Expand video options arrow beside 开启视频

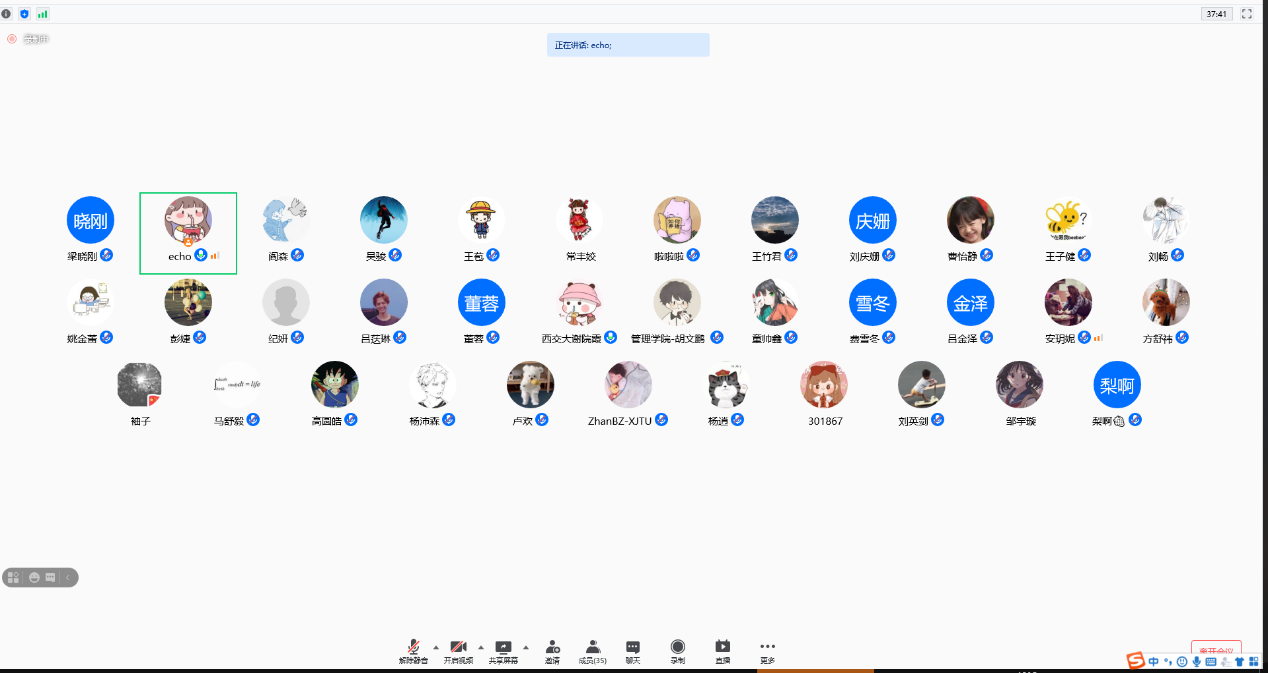(481, 646)
